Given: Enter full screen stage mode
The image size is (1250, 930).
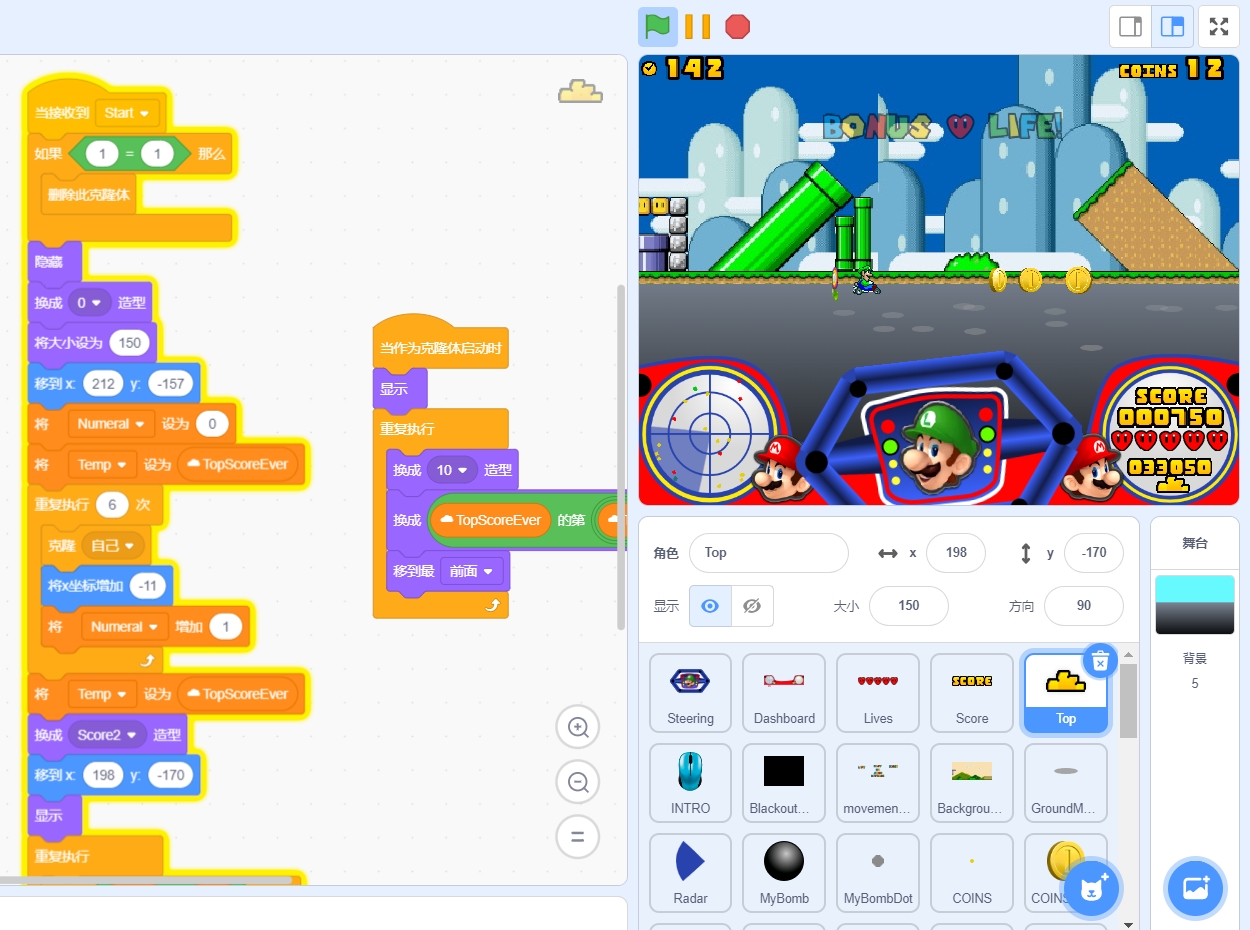Looking at the screenshot, I should (1219, 27).
